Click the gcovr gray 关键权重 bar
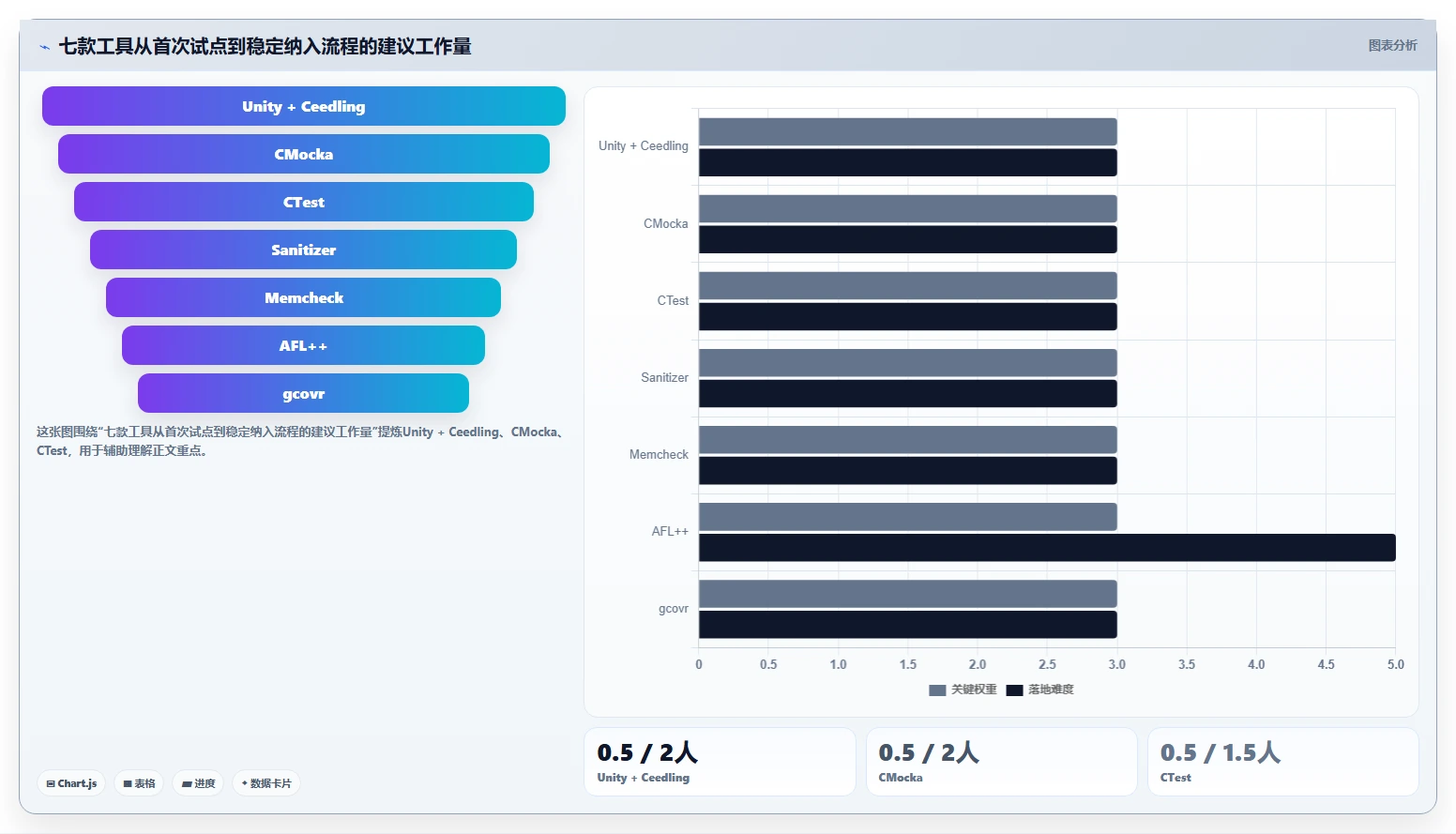1456x834 pixels. (x=908, y=594)
